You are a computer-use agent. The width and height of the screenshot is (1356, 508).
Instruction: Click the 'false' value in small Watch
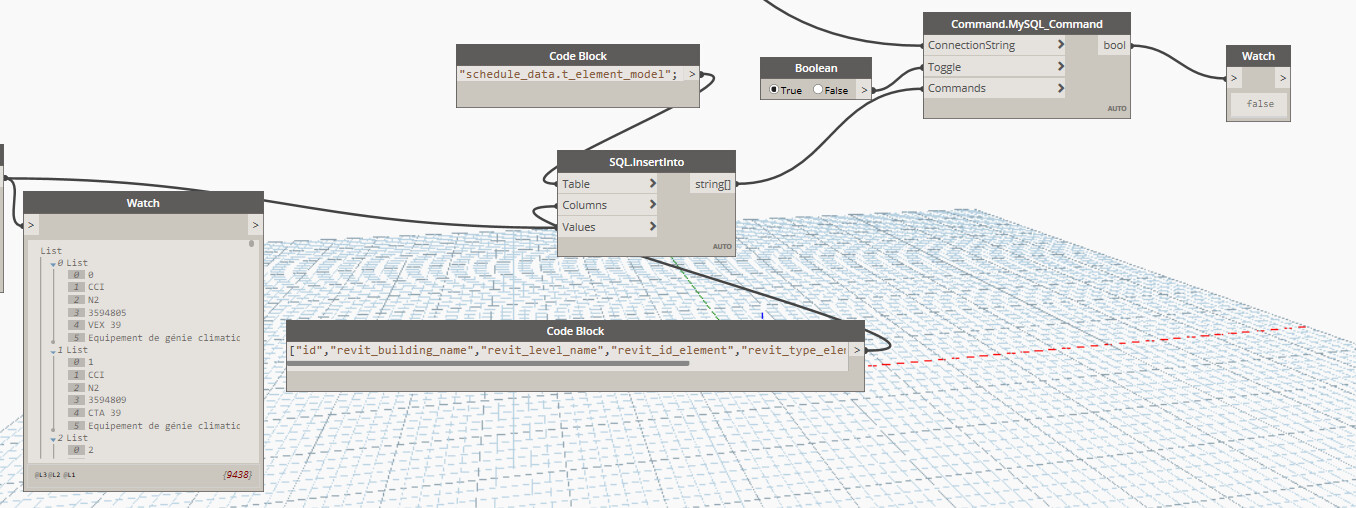click(x=1259, y=104)
